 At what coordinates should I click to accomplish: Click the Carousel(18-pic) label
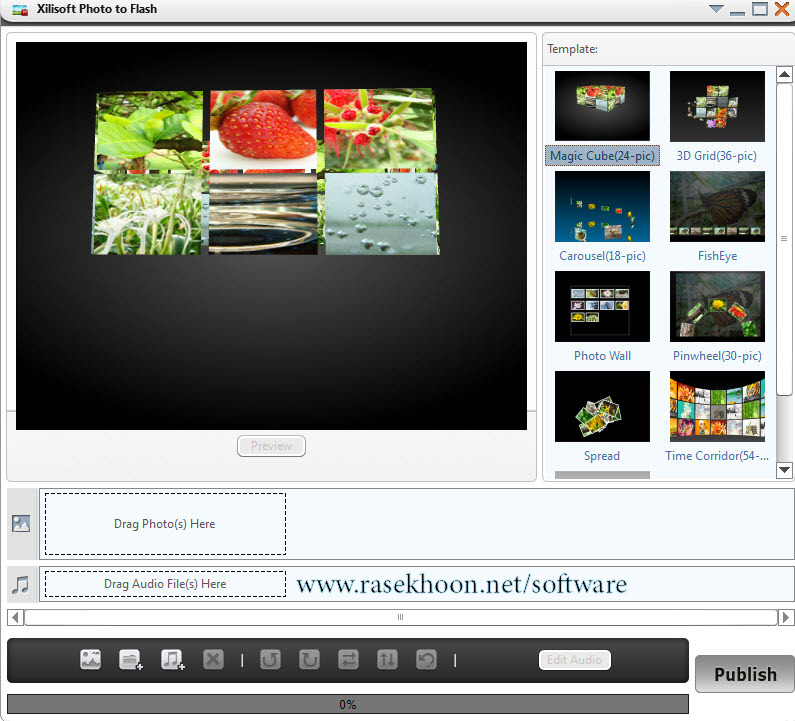pyautogui.click(x=602, y=256)
